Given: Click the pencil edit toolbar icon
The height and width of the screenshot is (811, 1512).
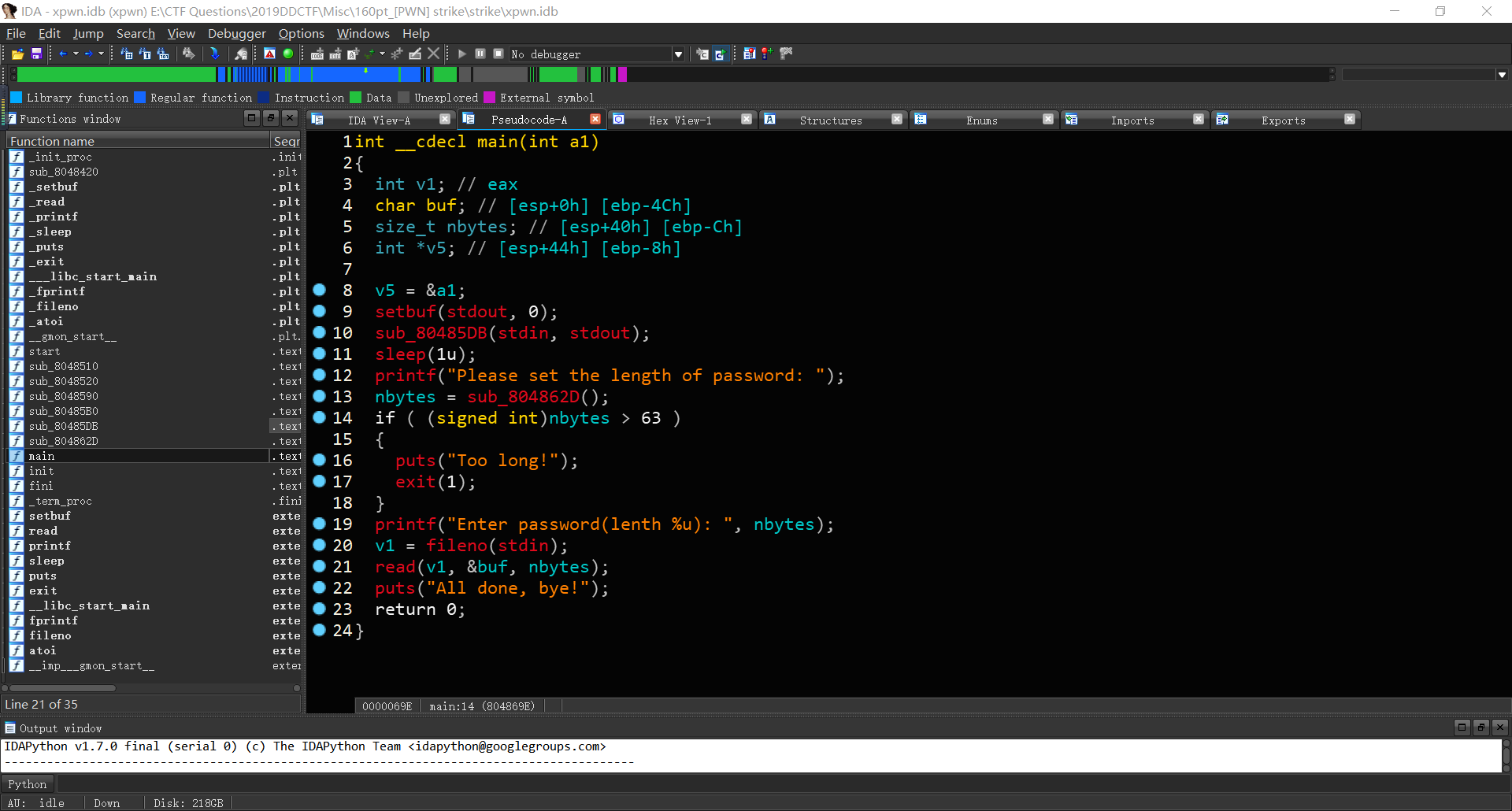Looking at the screenshot, I should pyautogui.click(x=415, y=54).
